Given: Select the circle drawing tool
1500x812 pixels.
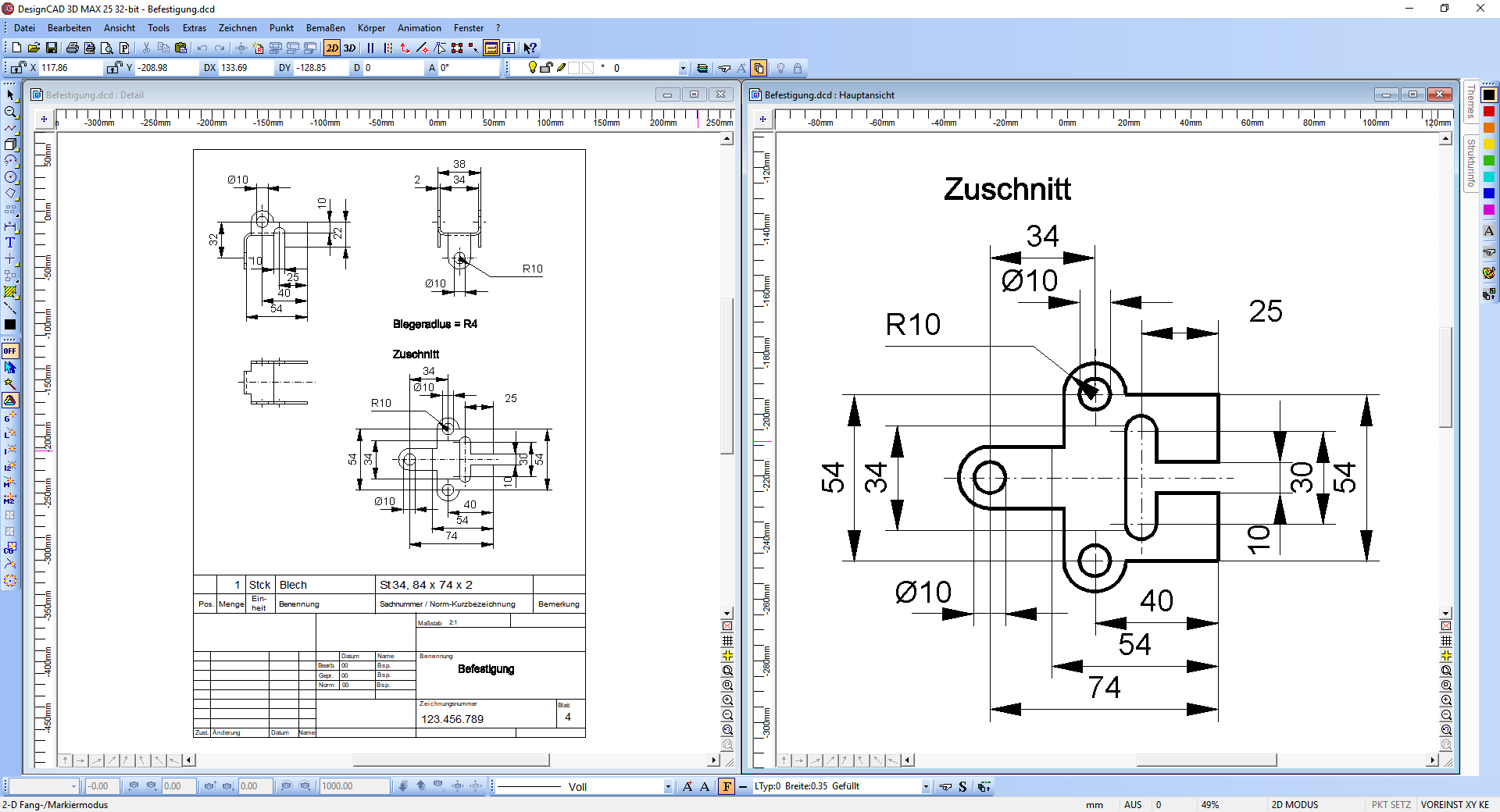Looking at the screenshot, I should pos(10,177).
